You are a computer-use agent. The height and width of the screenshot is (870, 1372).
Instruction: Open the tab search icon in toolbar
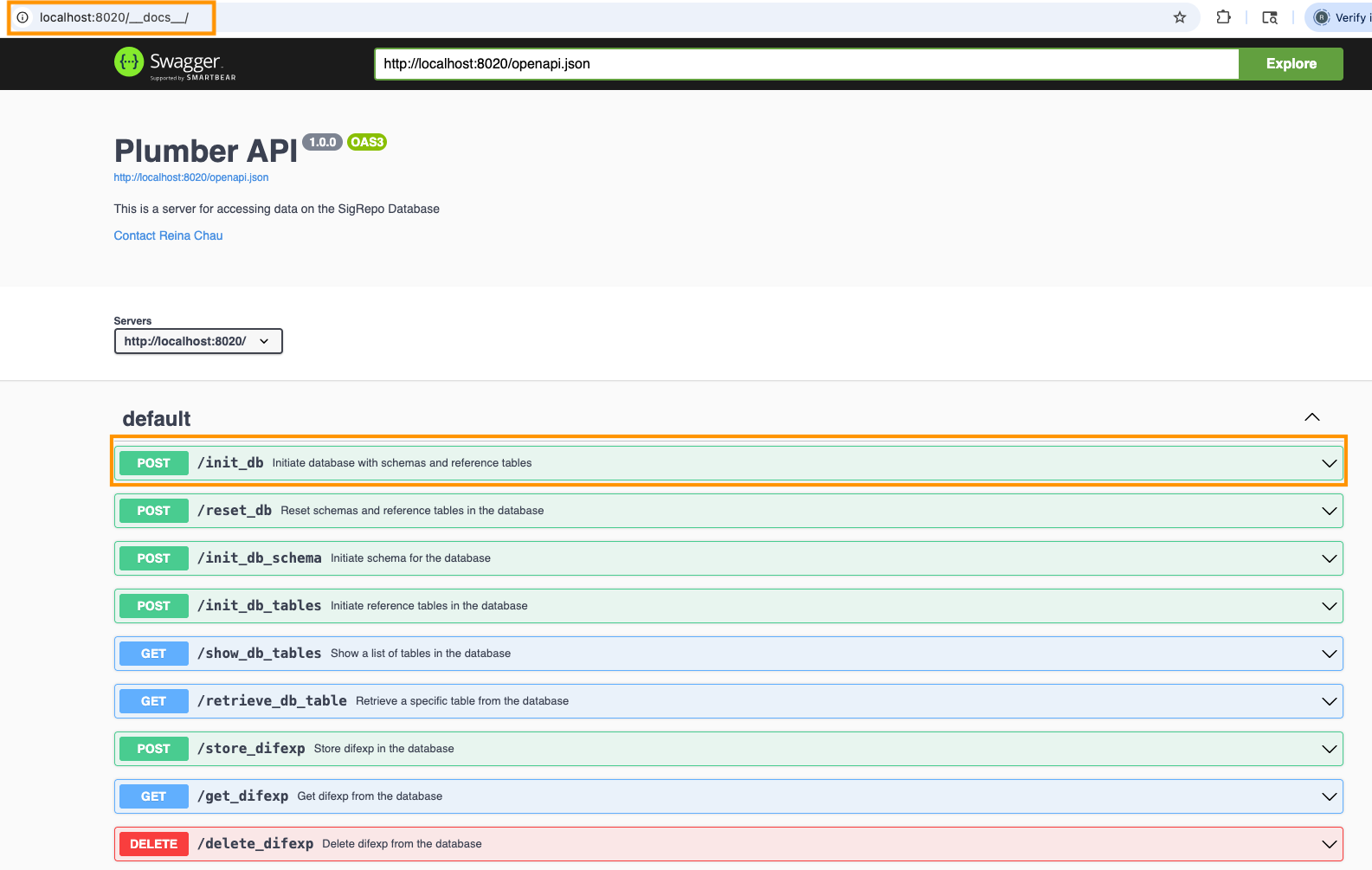click(x=1270, y=17)
